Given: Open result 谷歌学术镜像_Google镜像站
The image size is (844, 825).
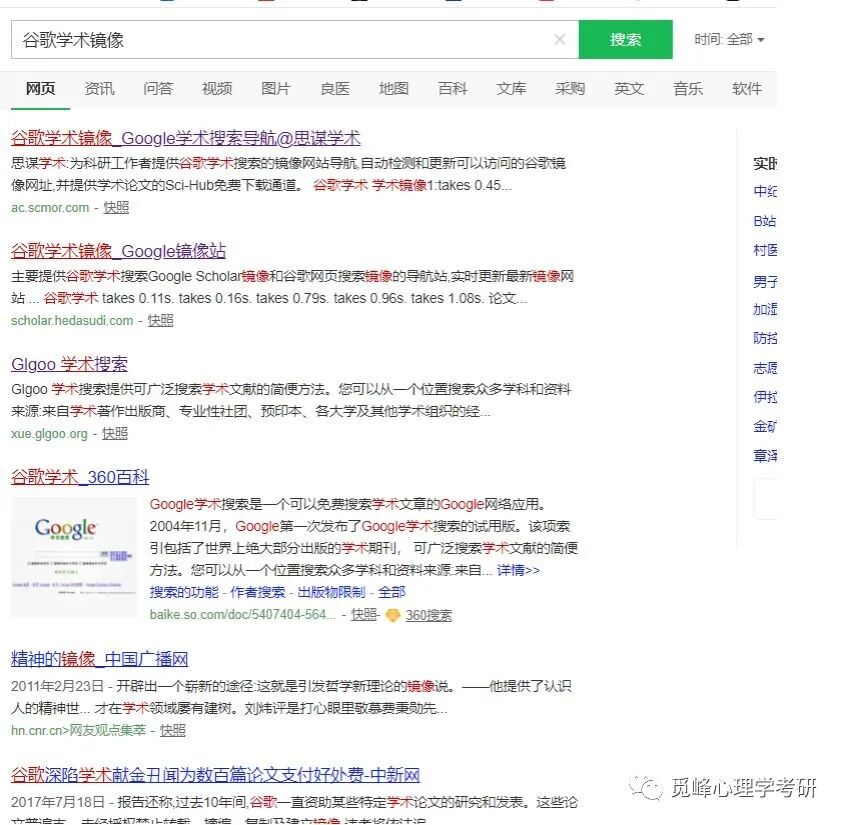Looking at the screenshot, I should coord(118,251).
